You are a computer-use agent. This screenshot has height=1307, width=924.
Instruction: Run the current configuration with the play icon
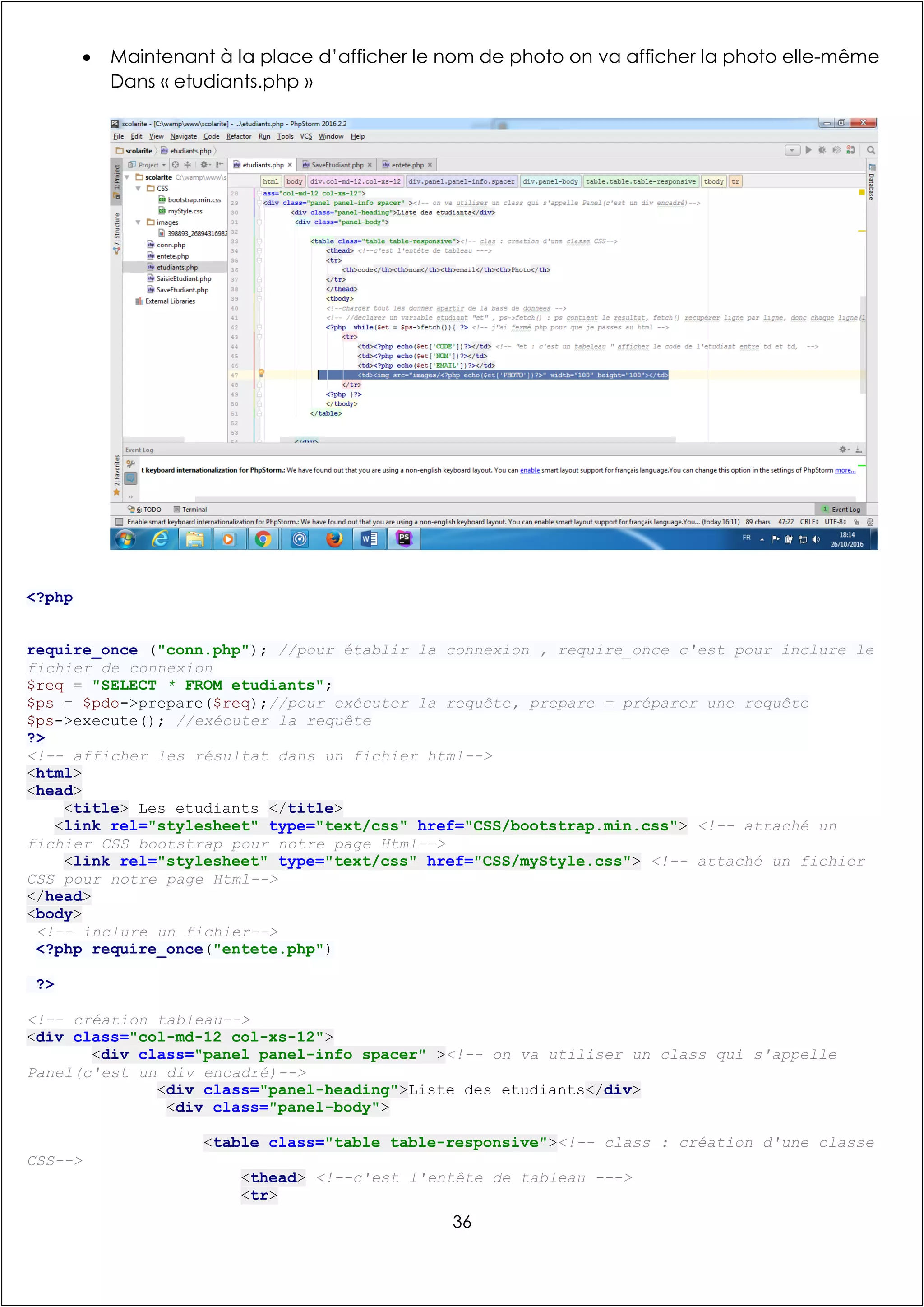(808, 150)
